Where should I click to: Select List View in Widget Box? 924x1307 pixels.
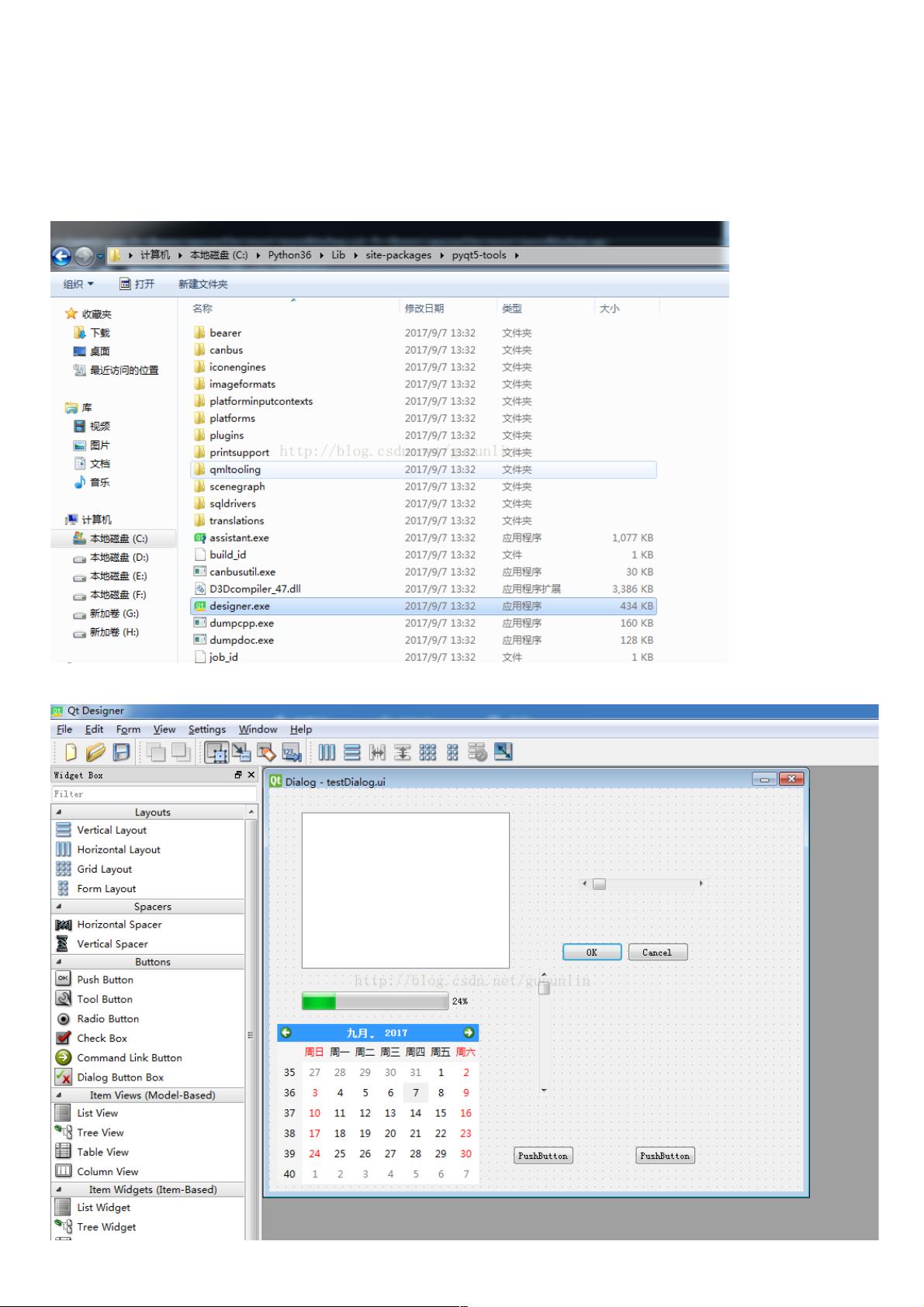click(98, 1113)
